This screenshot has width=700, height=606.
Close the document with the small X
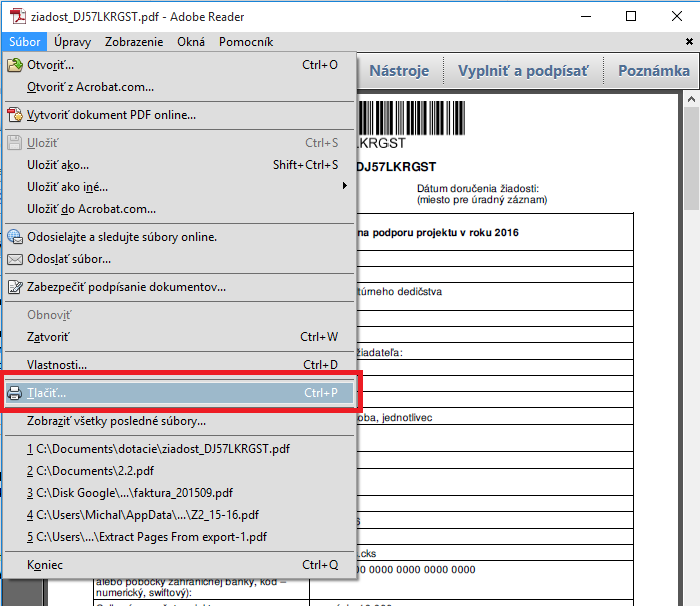689,42
